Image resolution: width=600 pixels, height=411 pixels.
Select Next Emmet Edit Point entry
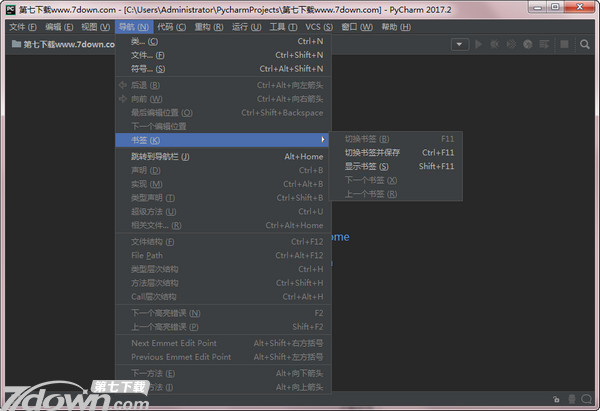[x=223, y=343]
